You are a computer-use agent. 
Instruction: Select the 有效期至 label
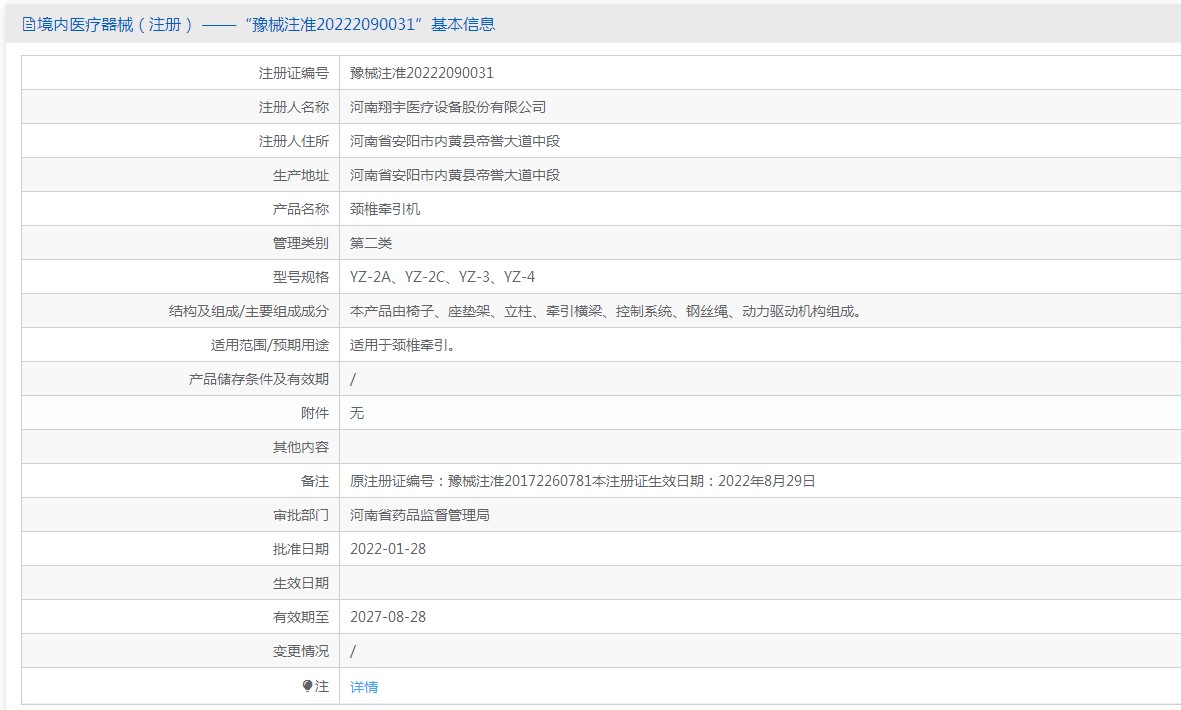(301, 617)
